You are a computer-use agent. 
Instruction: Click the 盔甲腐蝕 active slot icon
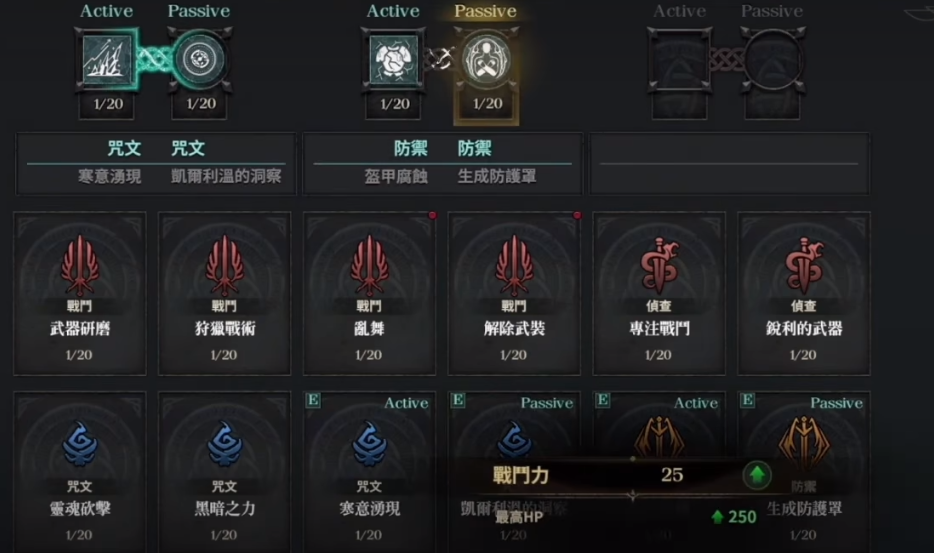tap(393, 60)
